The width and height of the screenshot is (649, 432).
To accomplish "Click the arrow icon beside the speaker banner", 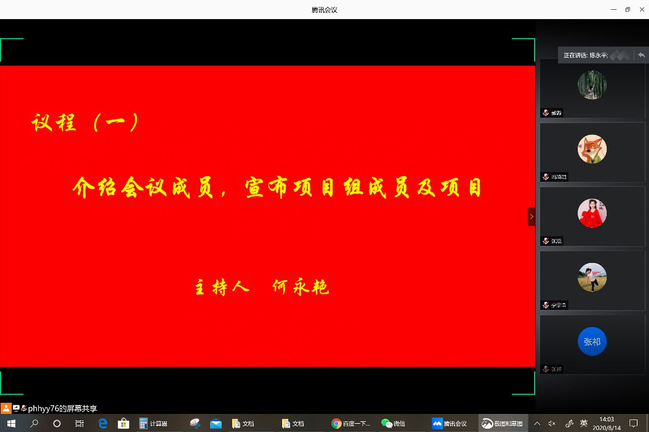I will pos(641,55).
